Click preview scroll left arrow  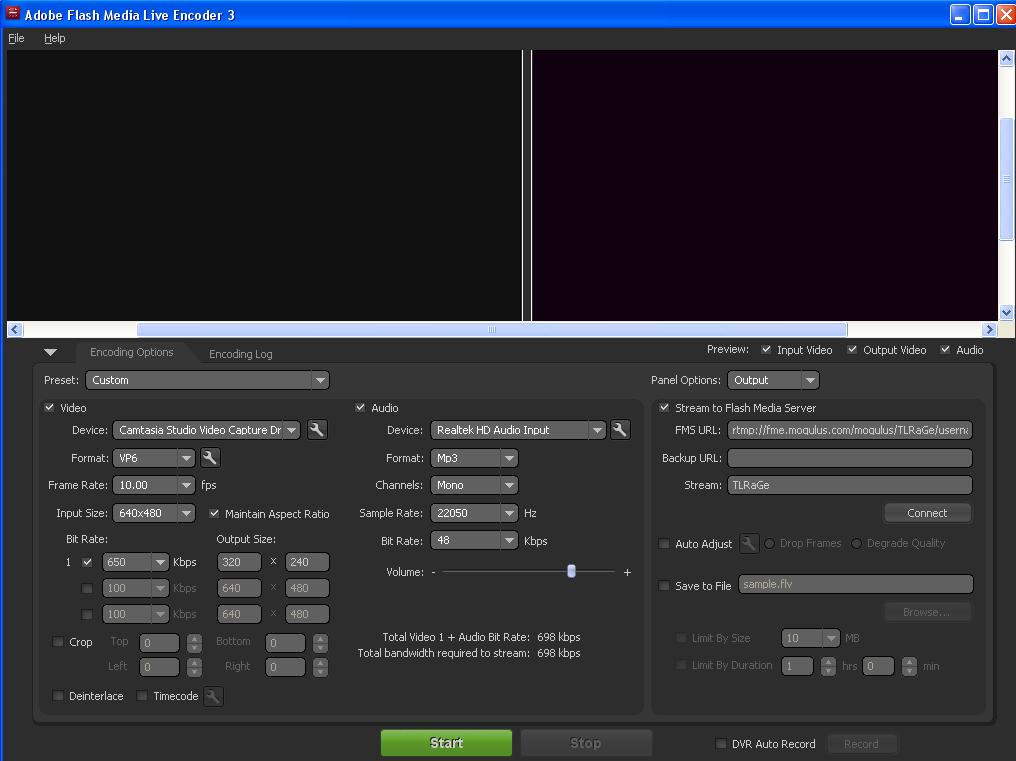pyautogui.click(x=15, y=329)
